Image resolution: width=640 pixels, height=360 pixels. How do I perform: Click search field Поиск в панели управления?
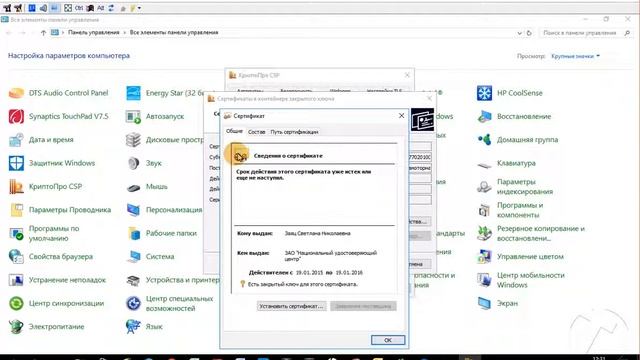(x=580, y=33)
